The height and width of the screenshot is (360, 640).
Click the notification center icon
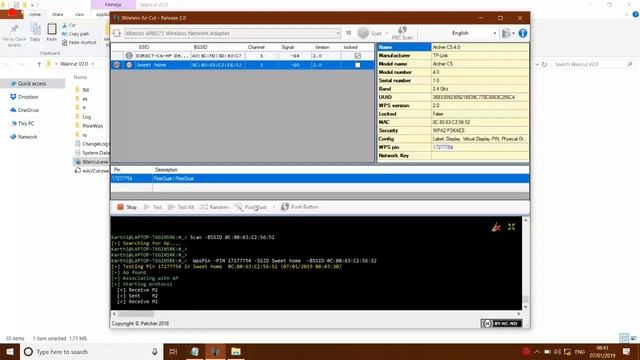pyautogui.click(x=627, y=351)
